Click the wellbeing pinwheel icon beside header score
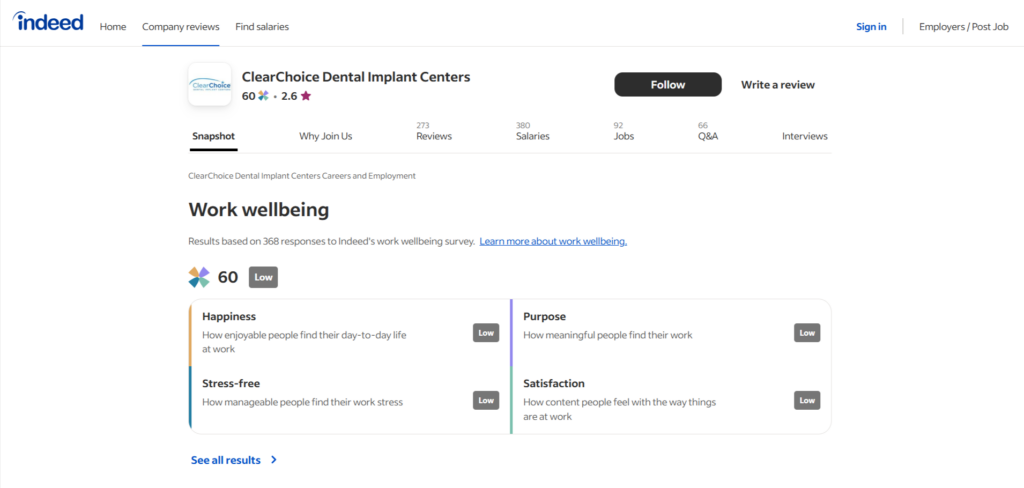This screenshot has height=488, width=1024. (264, 96)
